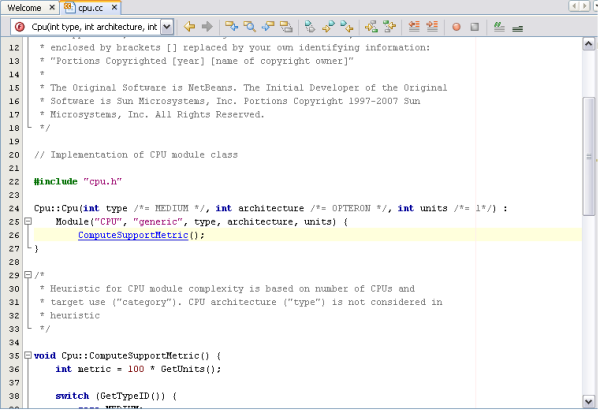Click "Microsystems, Inc. All Rights Reserved." on line 17
600x413 pixels.
[157, 114]
